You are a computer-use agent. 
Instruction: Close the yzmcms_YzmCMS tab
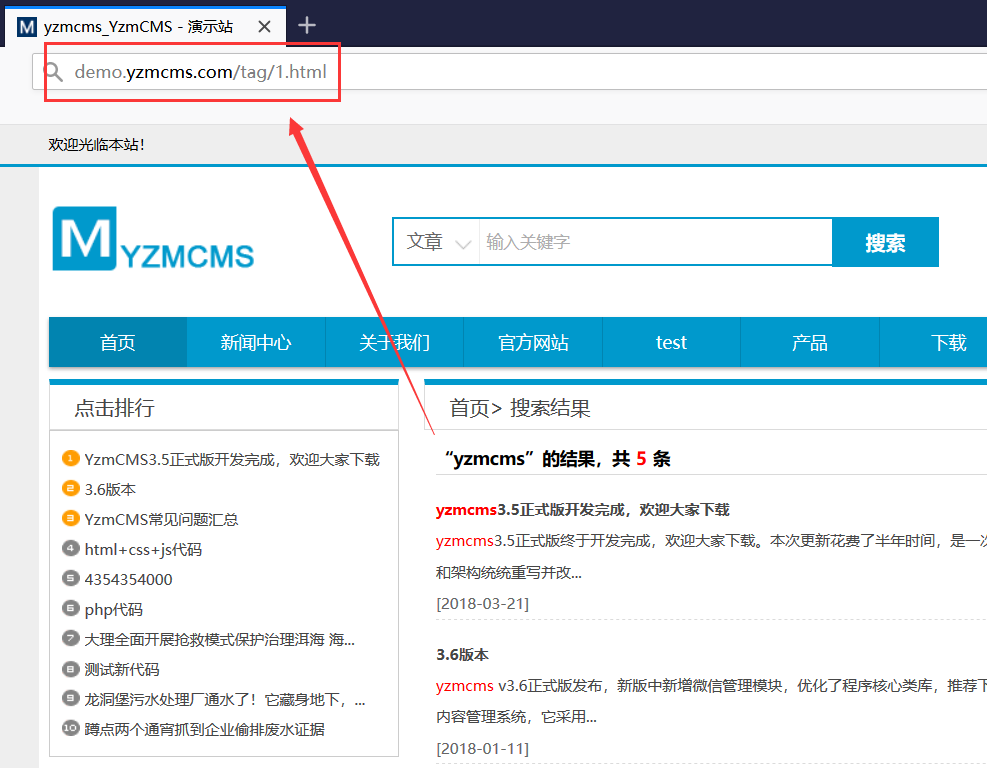pyautogui.click(x=264, y=26)
